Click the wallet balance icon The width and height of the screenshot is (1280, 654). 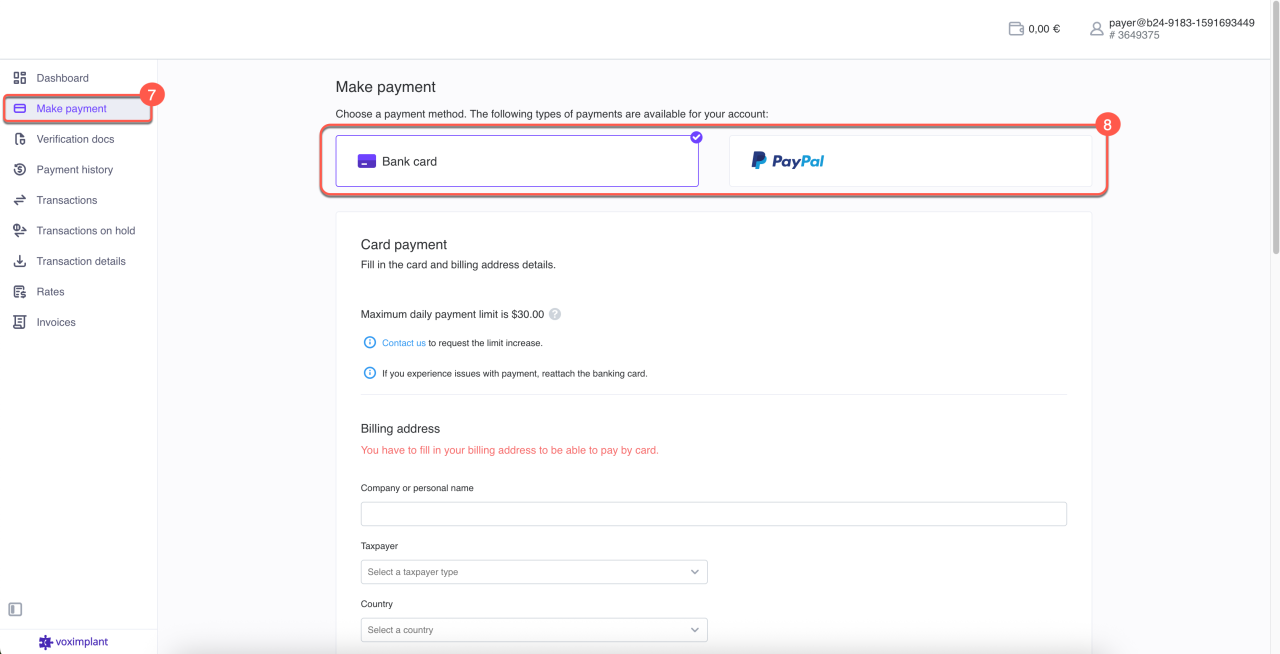(1016, 29)
